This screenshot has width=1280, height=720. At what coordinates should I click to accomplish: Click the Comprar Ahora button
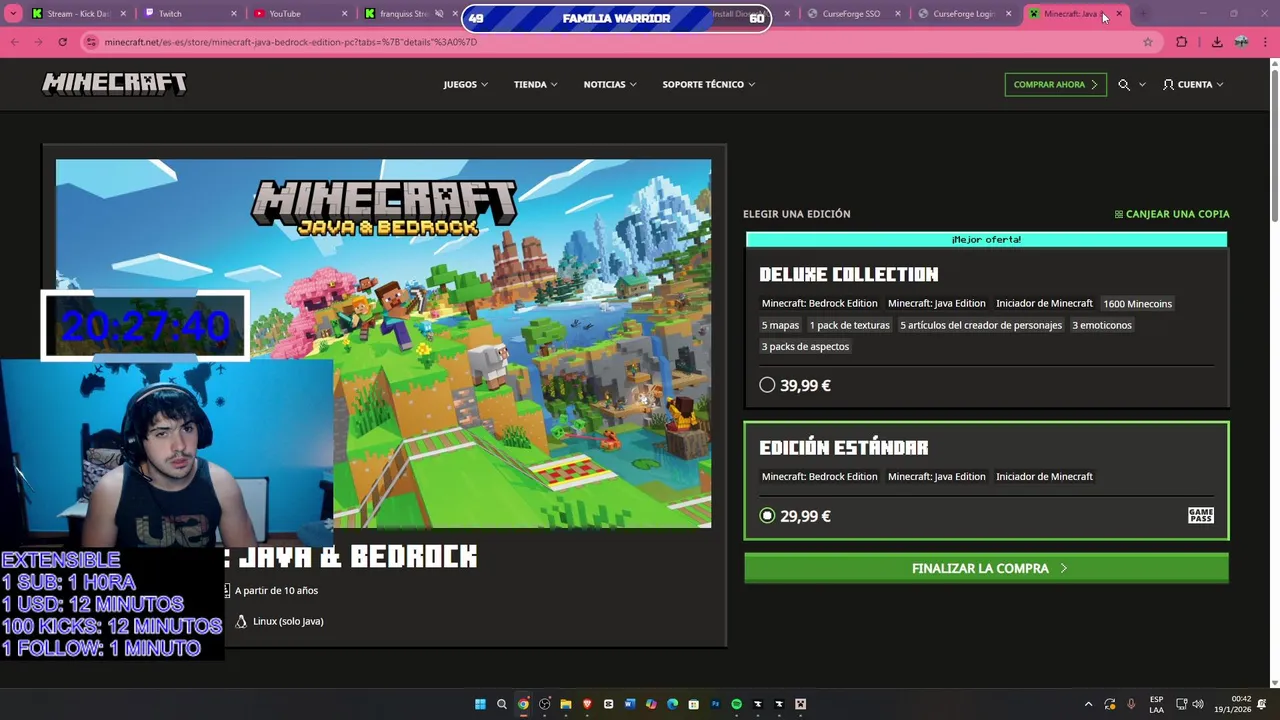1055,85
